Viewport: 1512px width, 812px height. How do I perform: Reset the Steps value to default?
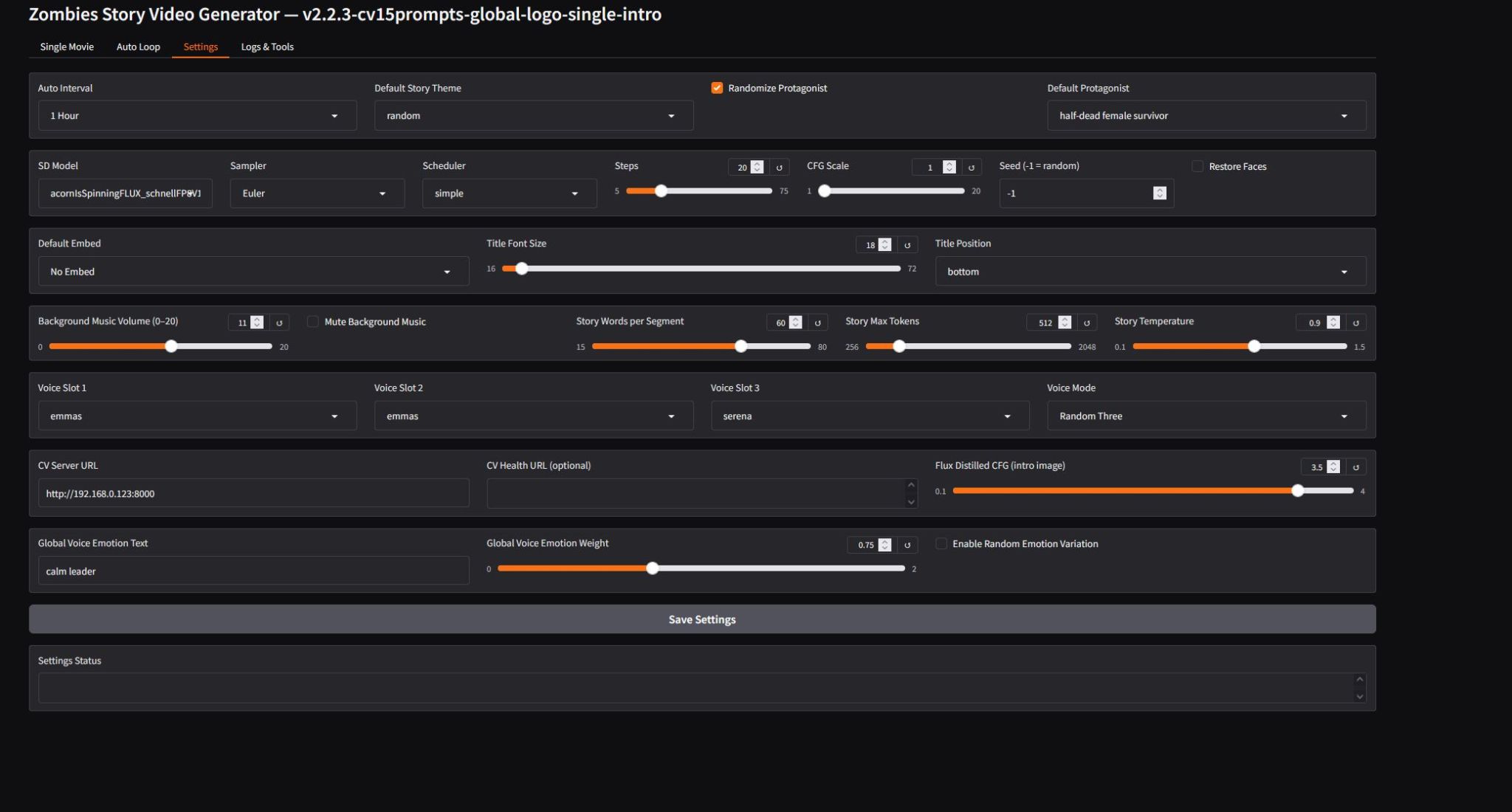[779, 168]
